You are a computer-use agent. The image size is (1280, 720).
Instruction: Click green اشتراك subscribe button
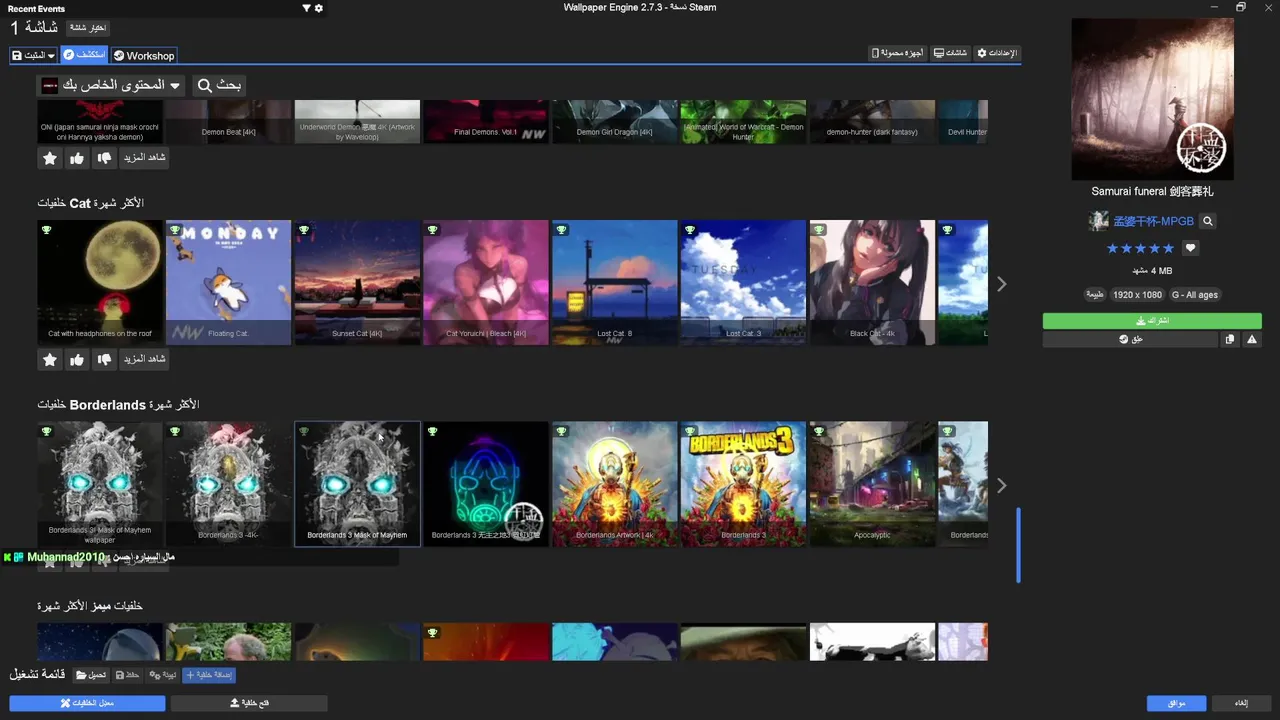(x=1152, y=321)
